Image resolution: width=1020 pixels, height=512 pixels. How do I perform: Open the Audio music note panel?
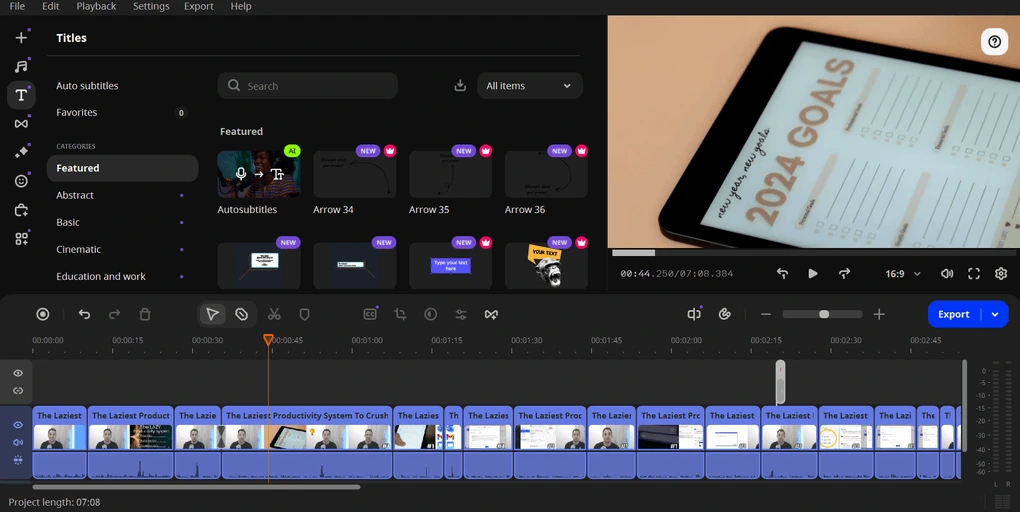pyautogui.click(x=21, y=66)
